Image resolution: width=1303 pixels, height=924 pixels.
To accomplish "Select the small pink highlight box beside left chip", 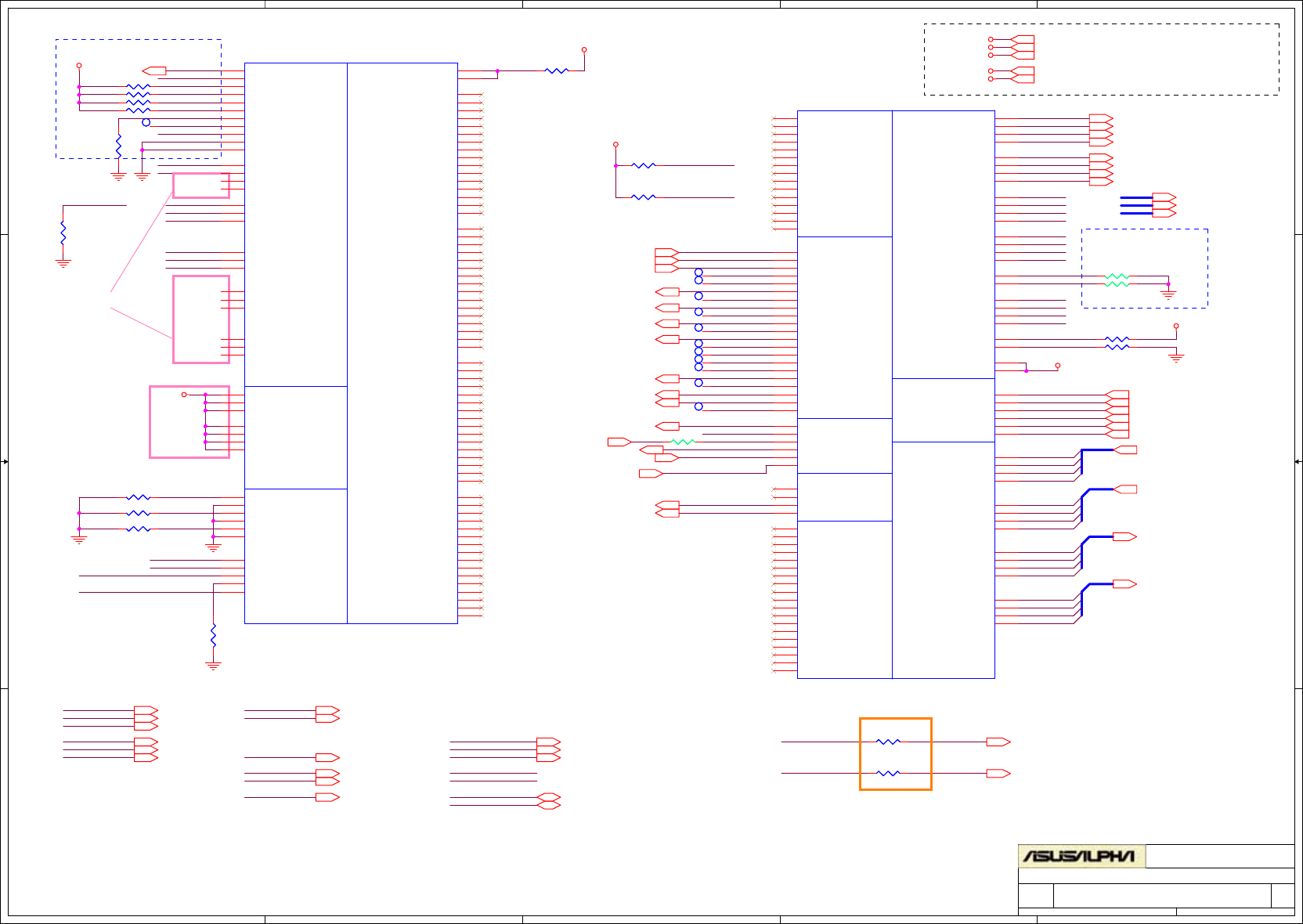I will coord(201,186).
